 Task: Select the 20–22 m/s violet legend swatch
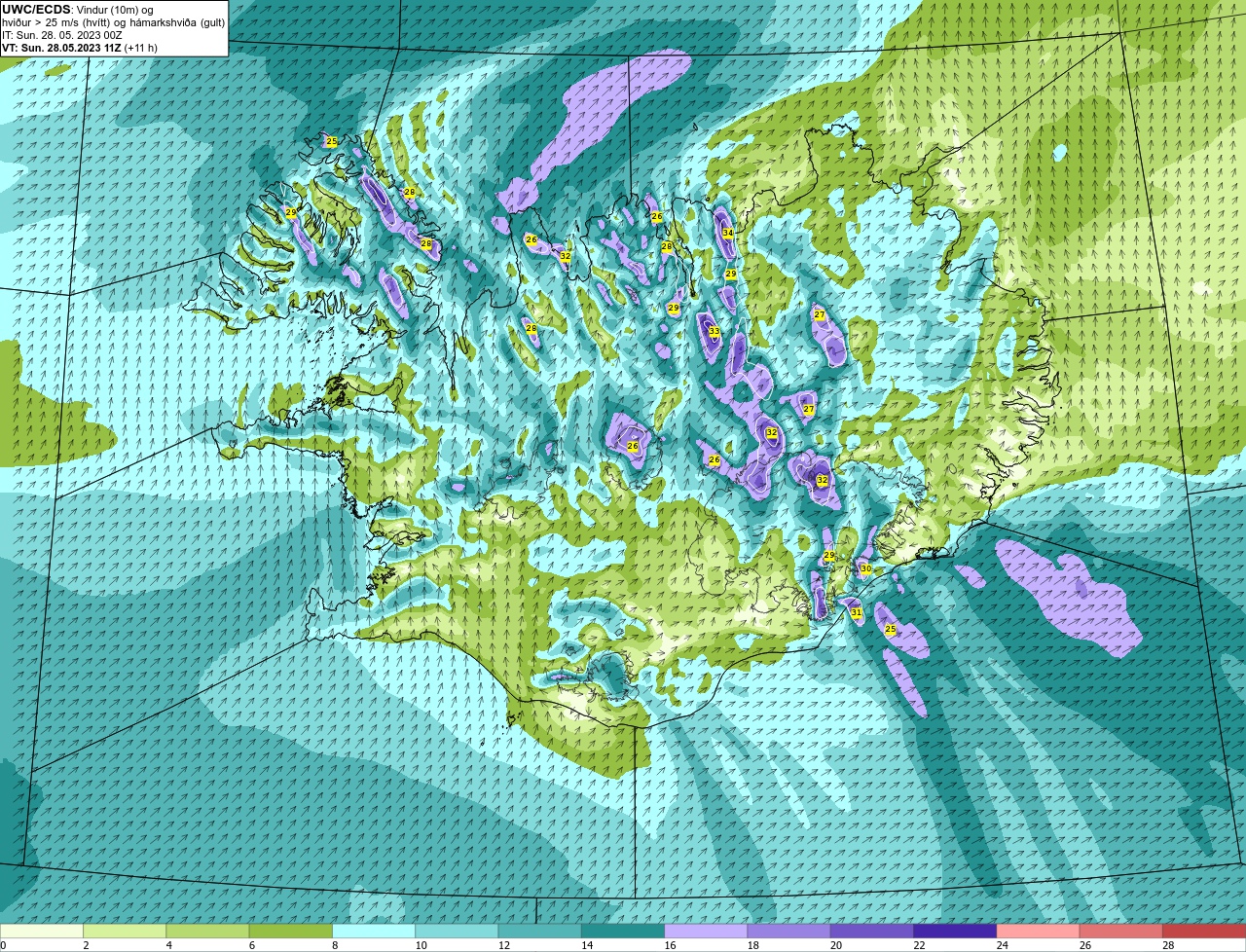pos(872,931)
